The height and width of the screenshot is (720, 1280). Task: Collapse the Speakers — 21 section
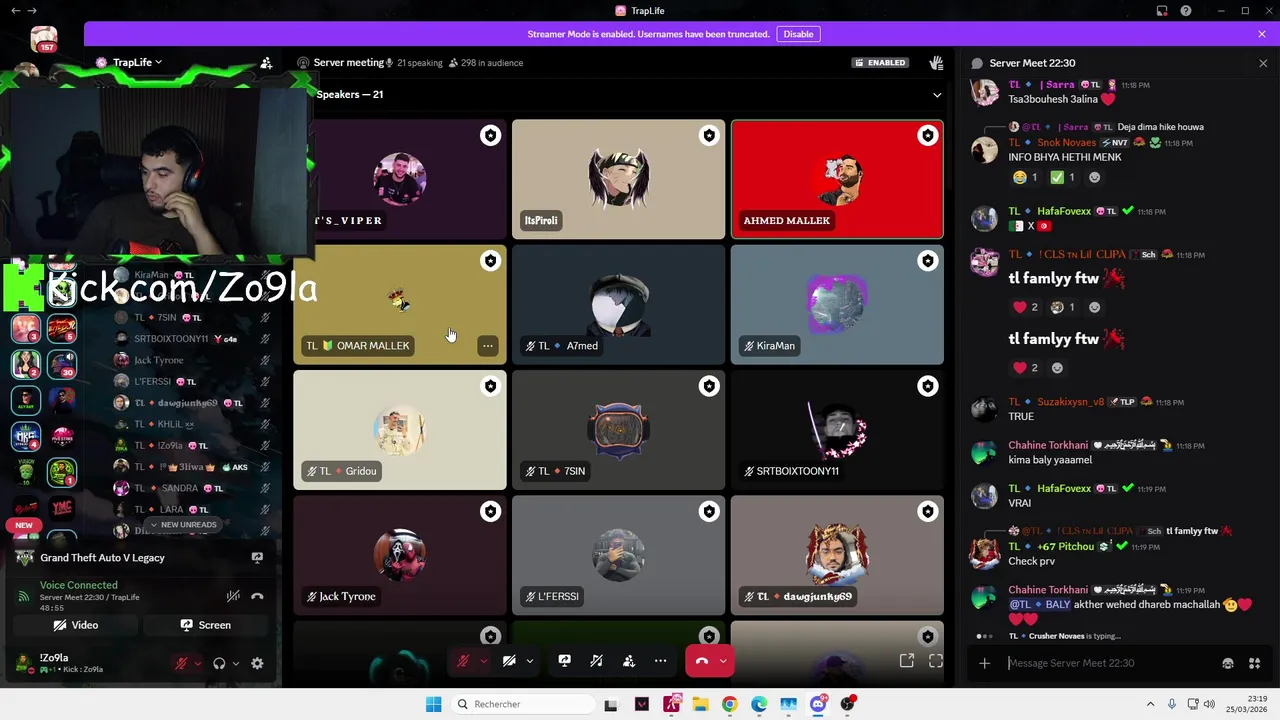[937, 95]
